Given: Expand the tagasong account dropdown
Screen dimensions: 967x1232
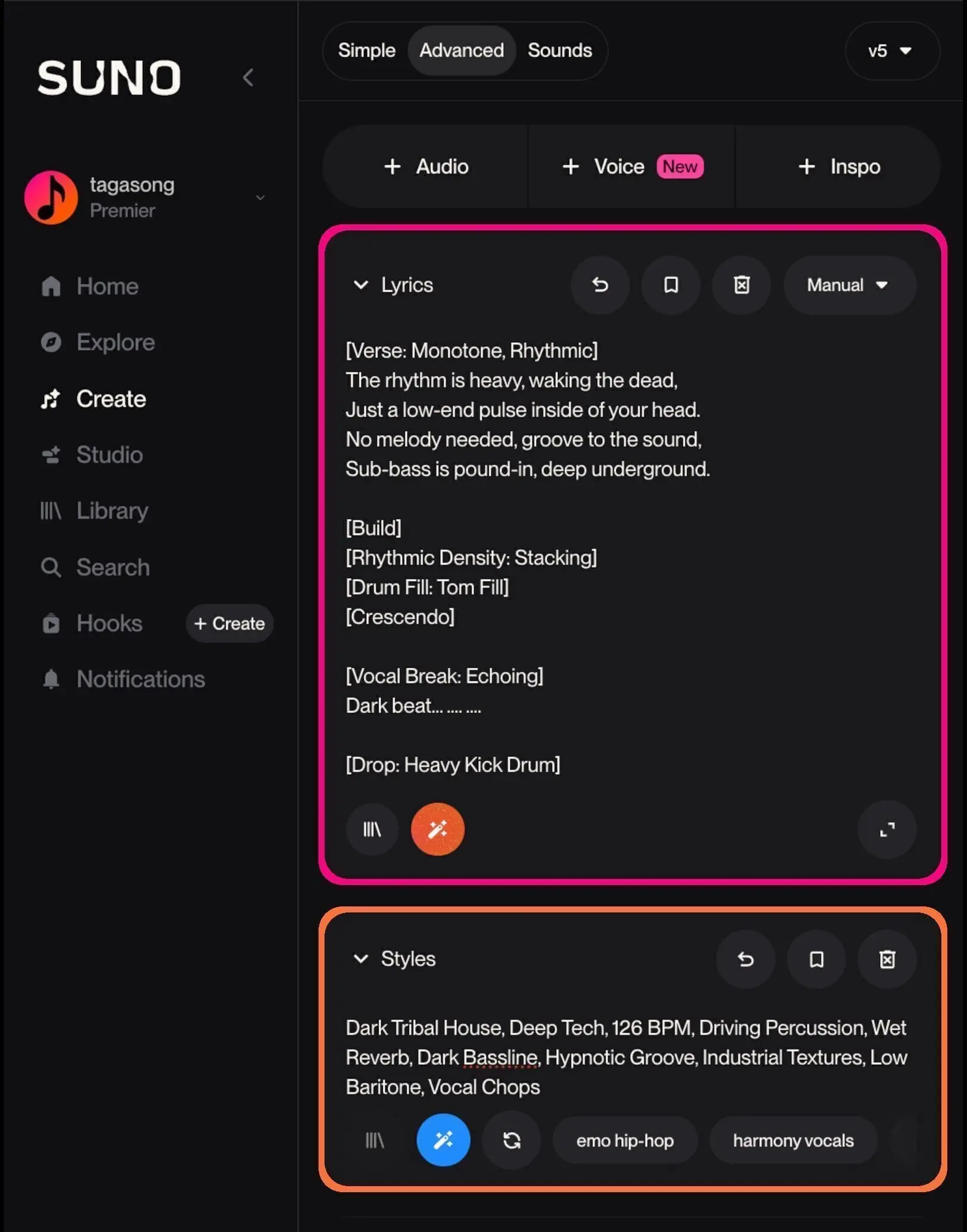Looking at the screenshot, I should 260,197.
